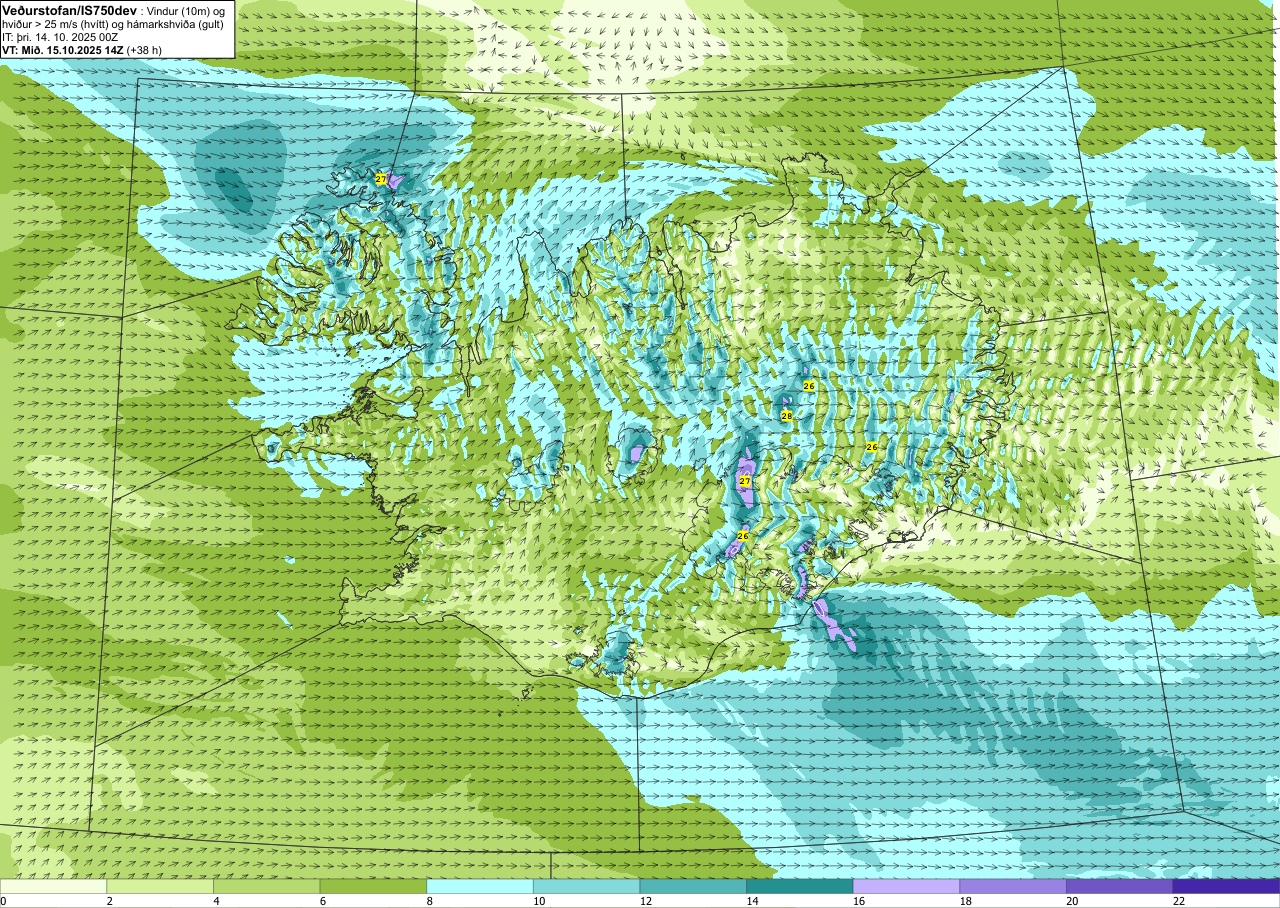Click the 10–12 m/s light teal legend swatch
1280x908 pixels.
(x=587, y=886)
